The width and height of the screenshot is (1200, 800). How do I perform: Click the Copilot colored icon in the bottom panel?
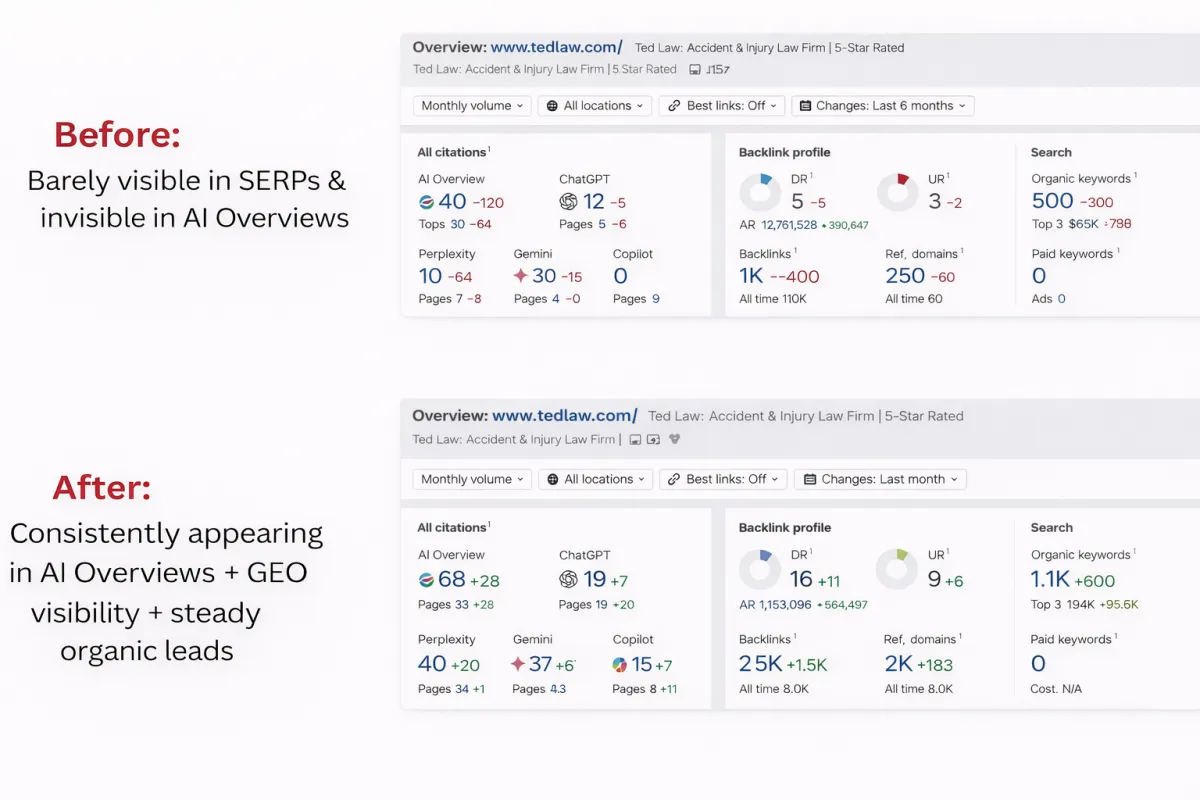tap(620, 664)
